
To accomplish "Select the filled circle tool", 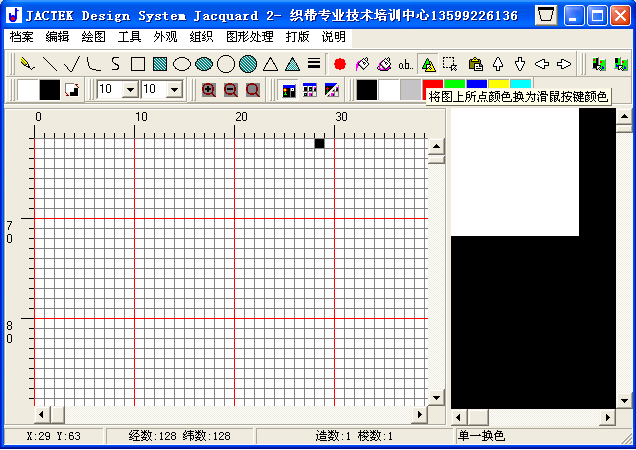I will point(248,64).
